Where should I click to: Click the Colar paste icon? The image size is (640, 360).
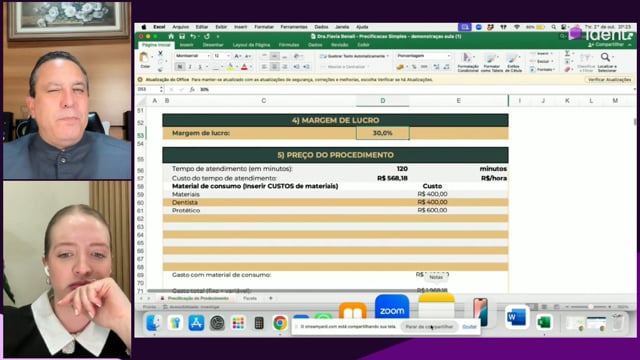pyautogui.click(x=144, y=58)
